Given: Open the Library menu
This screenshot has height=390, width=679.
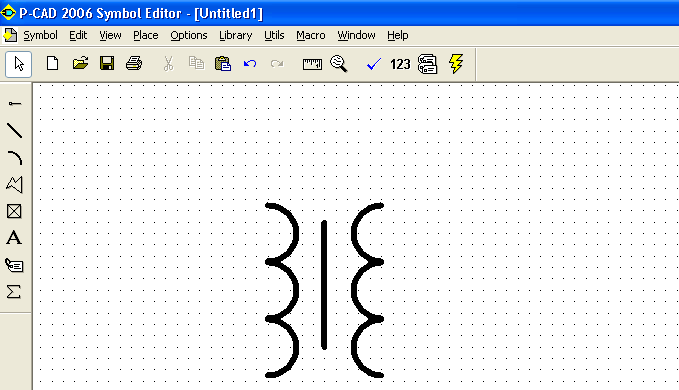Looking at the screenshot, I should coord(236,35).
